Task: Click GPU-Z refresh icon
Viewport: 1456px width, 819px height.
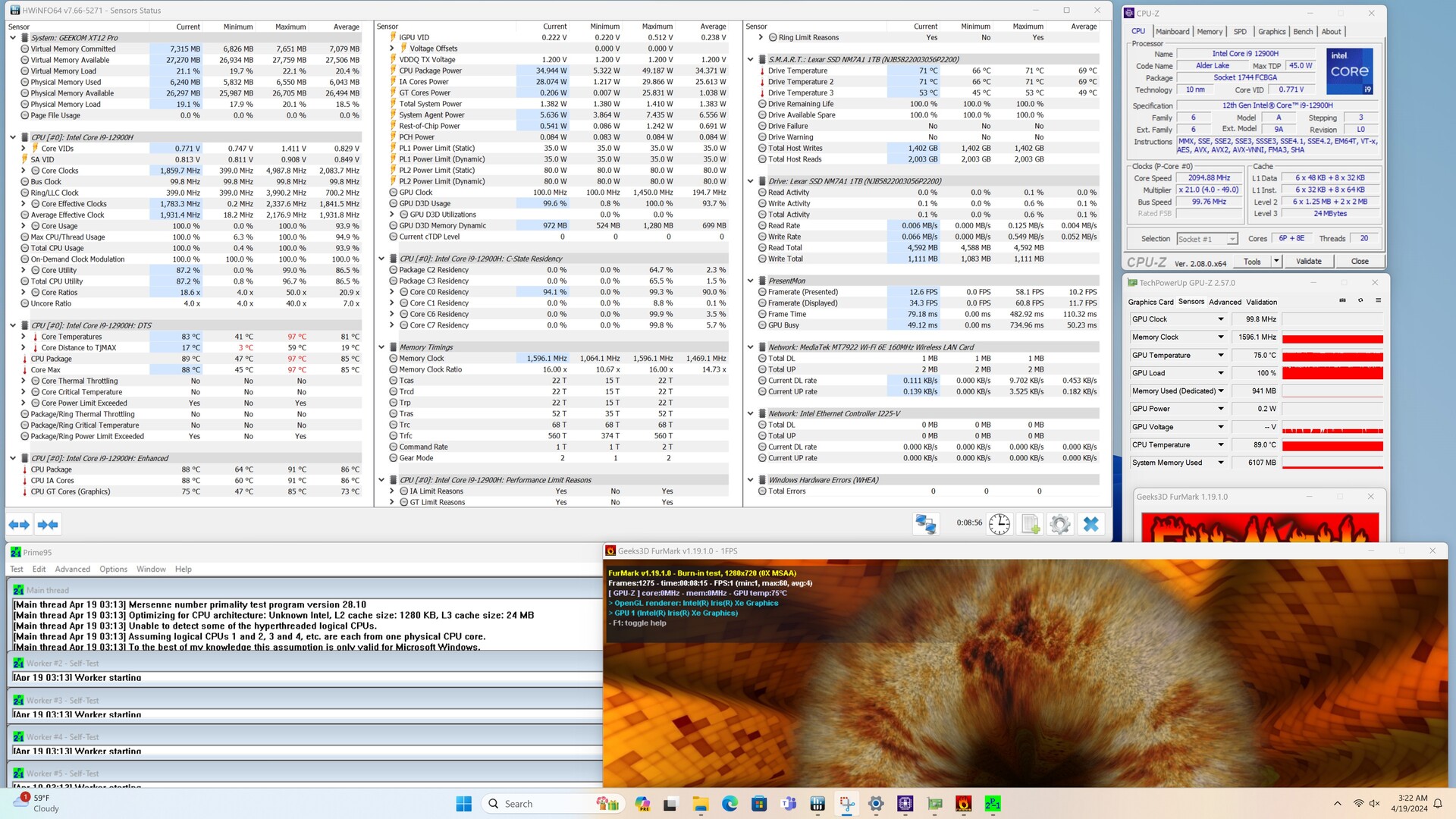Action: (1360, 301)
